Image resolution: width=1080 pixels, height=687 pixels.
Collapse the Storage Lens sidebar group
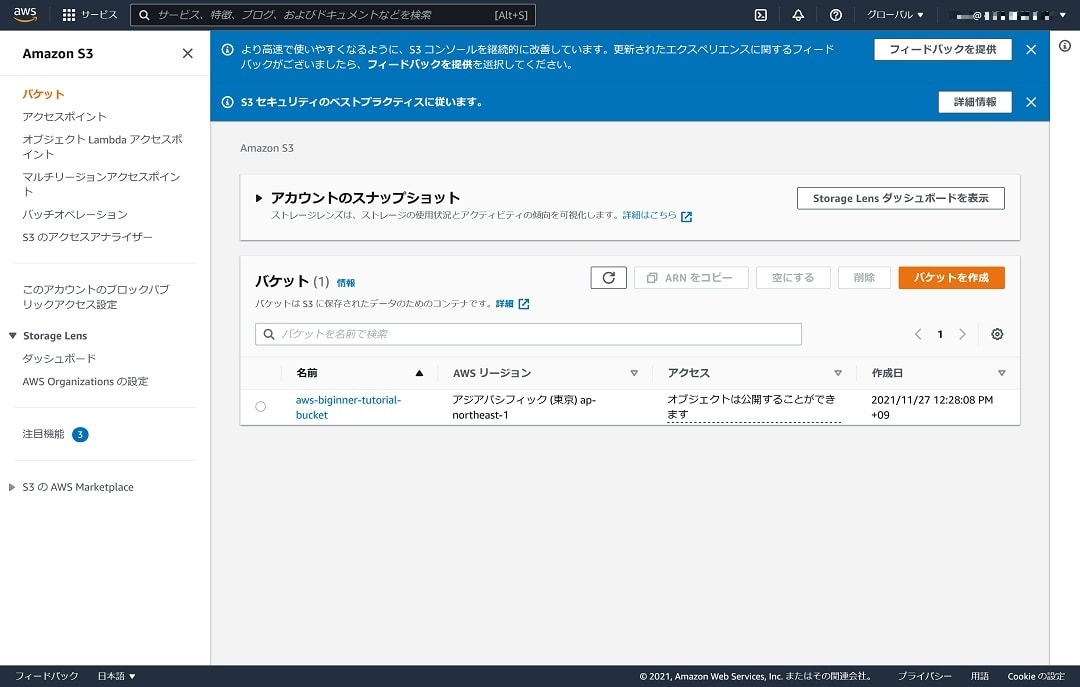(x=12, y=336)
